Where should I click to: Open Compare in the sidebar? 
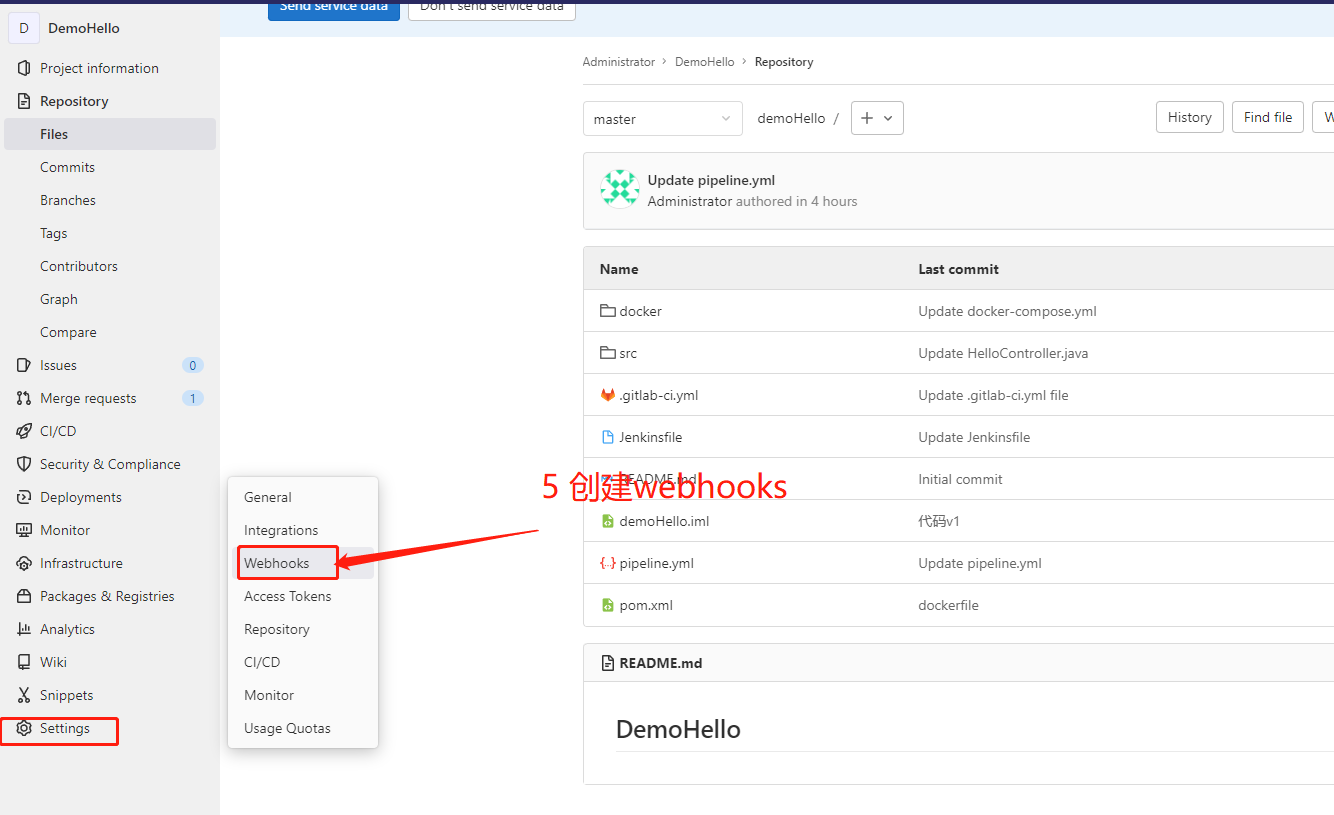[x=68, y=332]
